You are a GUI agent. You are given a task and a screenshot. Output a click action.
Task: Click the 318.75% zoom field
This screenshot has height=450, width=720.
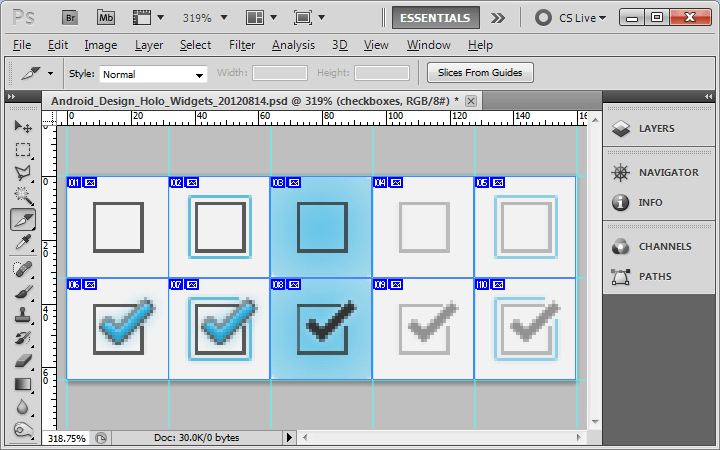coord(67,438)
